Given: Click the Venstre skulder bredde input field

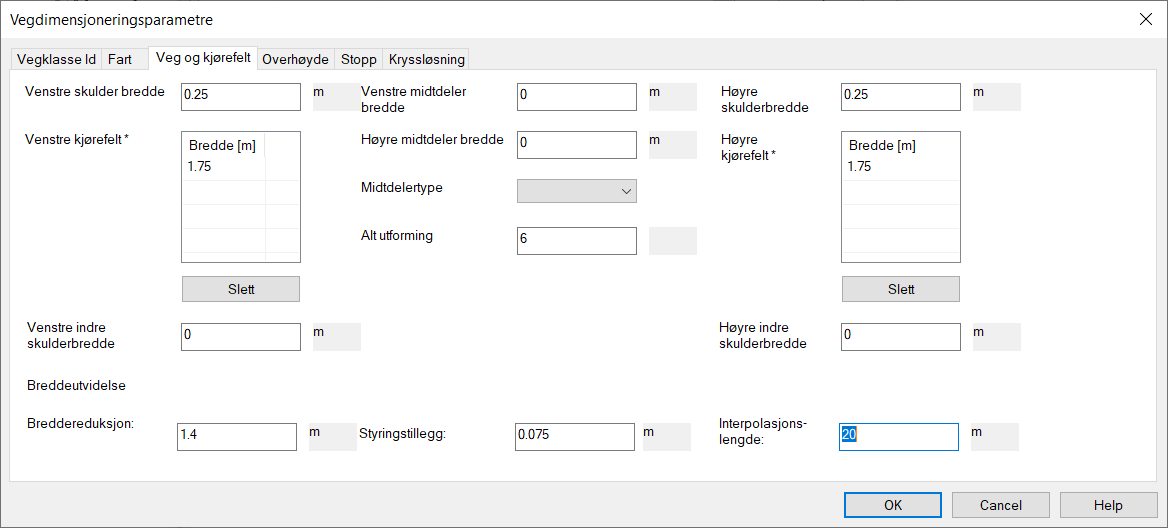Looking at the screenshot, I should tap(240, 96).
